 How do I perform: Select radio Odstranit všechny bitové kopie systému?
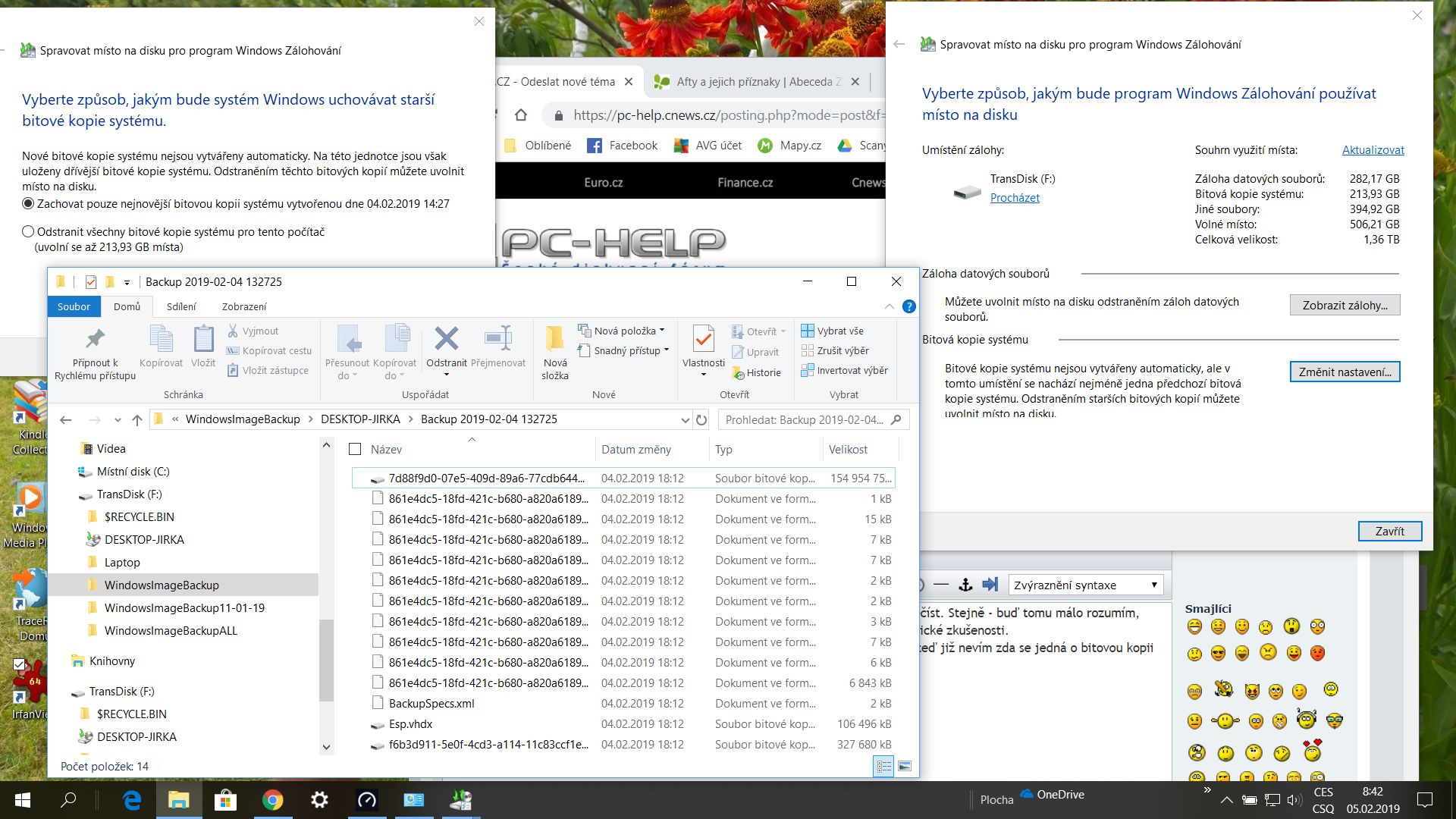click(29, 232)
